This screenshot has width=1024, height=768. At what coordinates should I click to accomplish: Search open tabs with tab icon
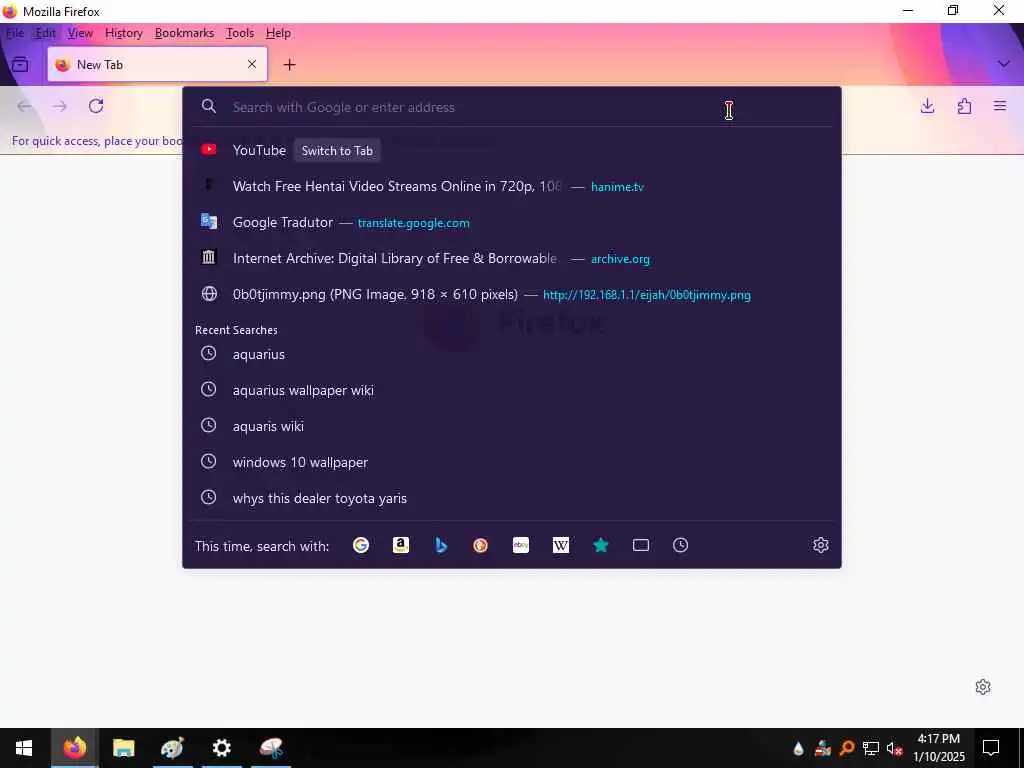tap(641, 545)
